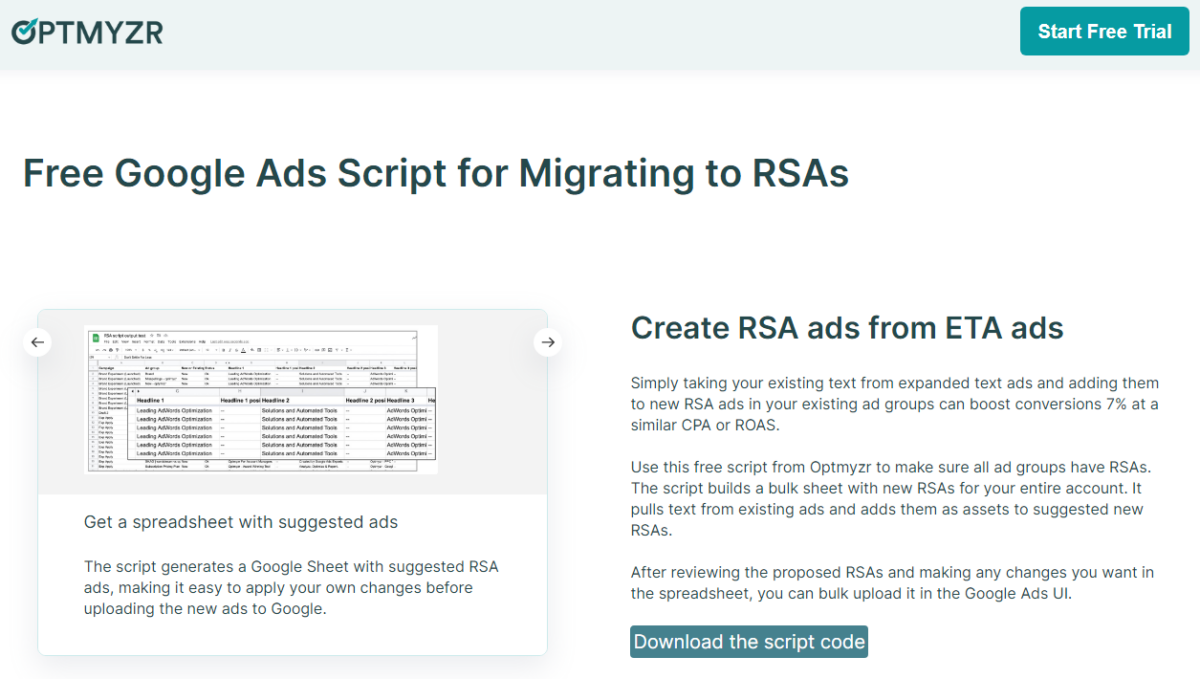
Task: Open the horizontal alignment dropdown
Action: [280, 350]
